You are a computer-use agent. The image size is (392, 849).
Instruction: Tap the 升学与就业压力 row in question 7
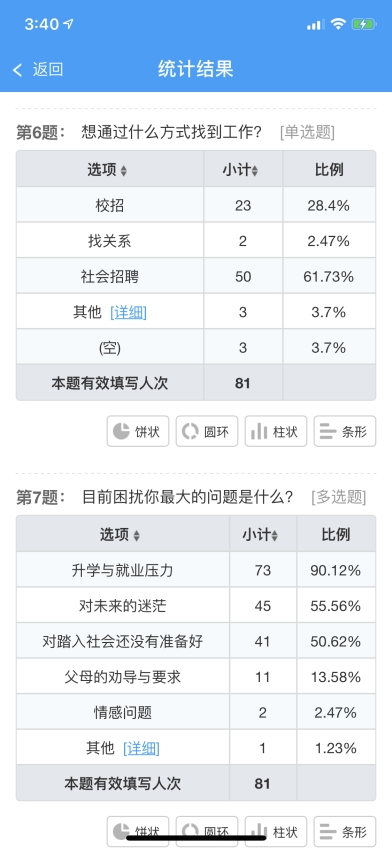[196, 570]
